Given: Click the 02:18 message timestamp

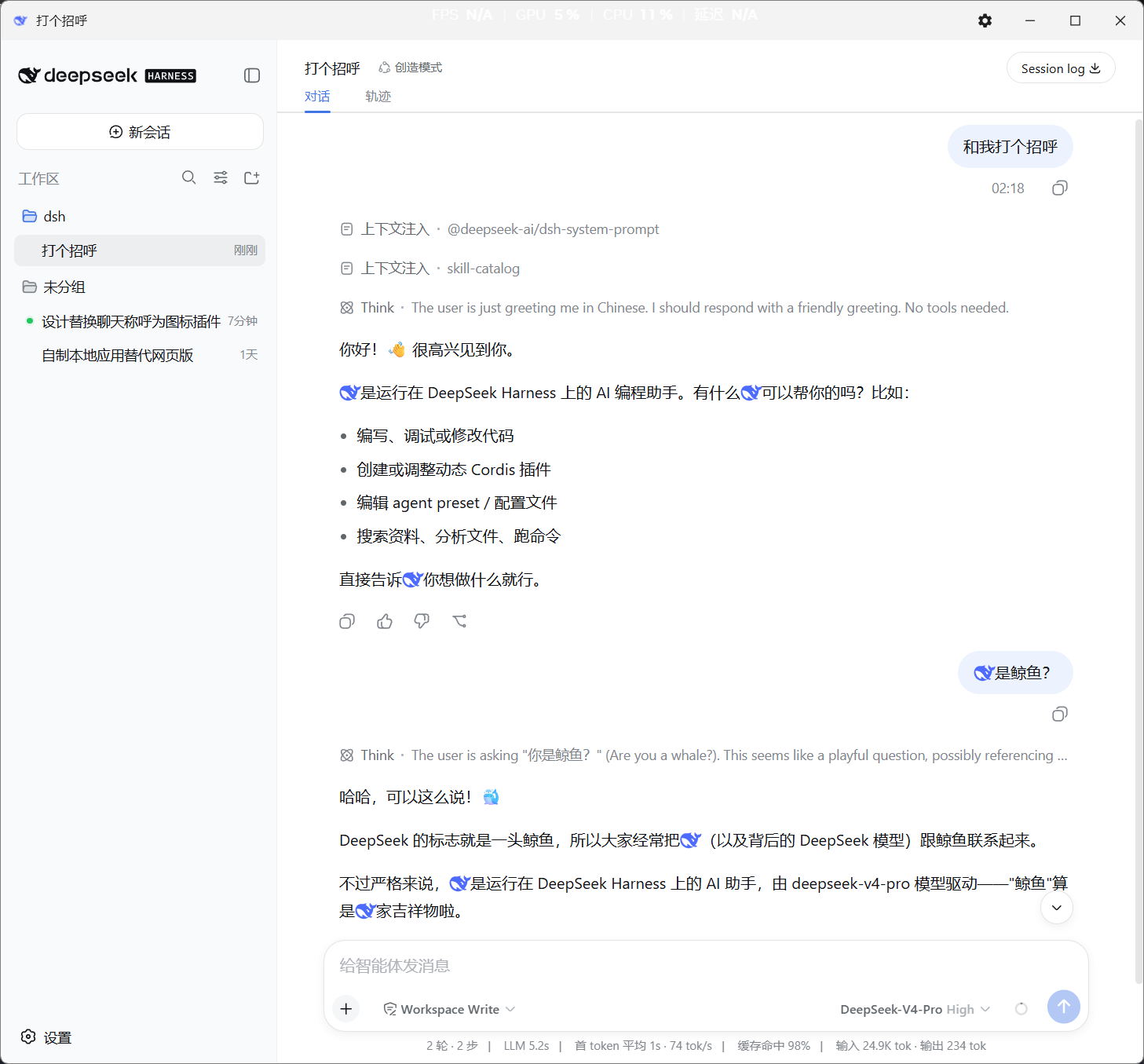Looking at the screenshot, I should 1008,188.
